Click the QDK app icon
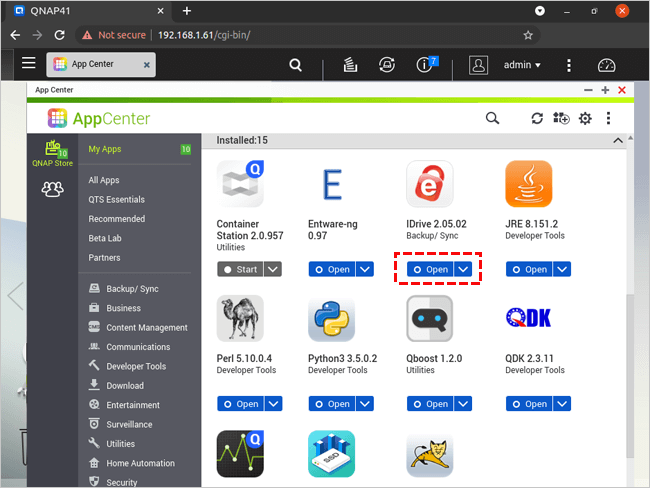The height and width of the screenshot is (488, 650). point(529,318)
